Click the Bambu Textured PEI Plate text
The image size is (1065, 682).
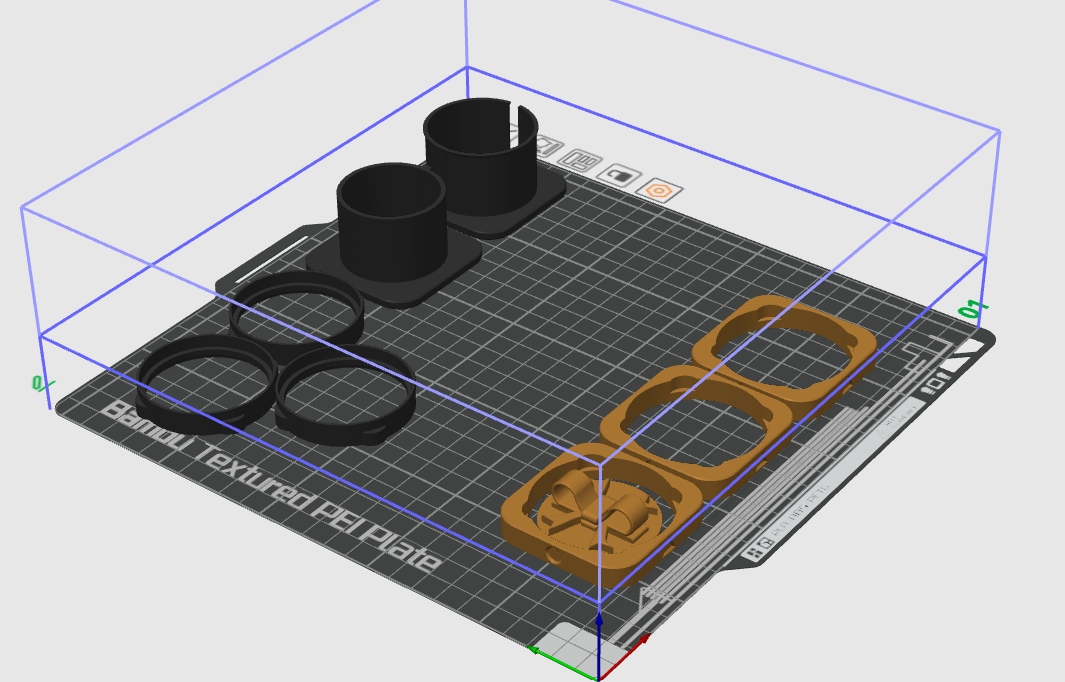coord(270,486)
